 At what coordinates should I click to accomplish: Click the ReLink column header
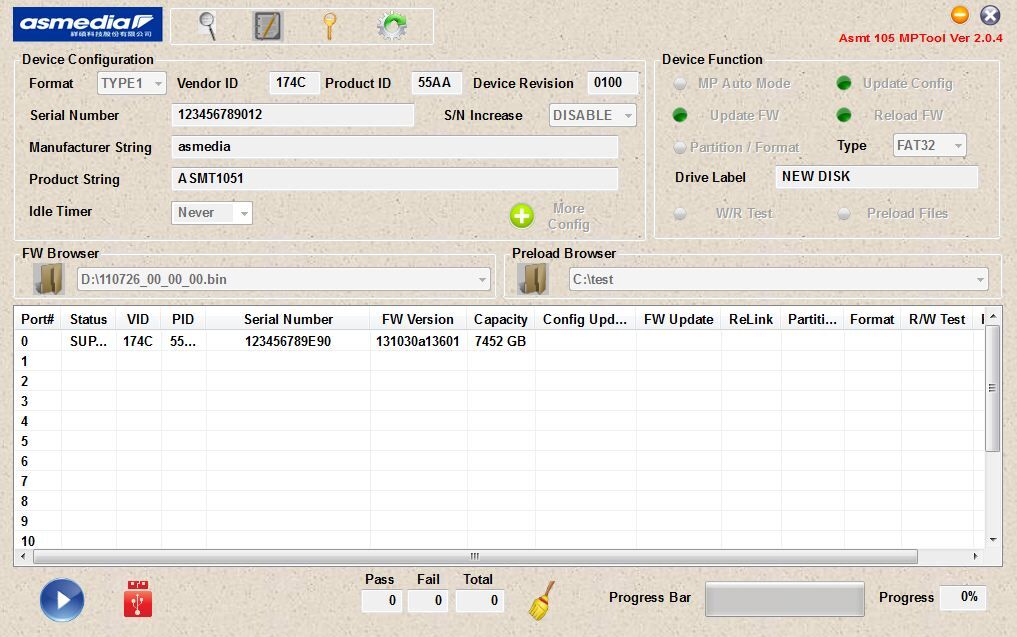(751, 319)
